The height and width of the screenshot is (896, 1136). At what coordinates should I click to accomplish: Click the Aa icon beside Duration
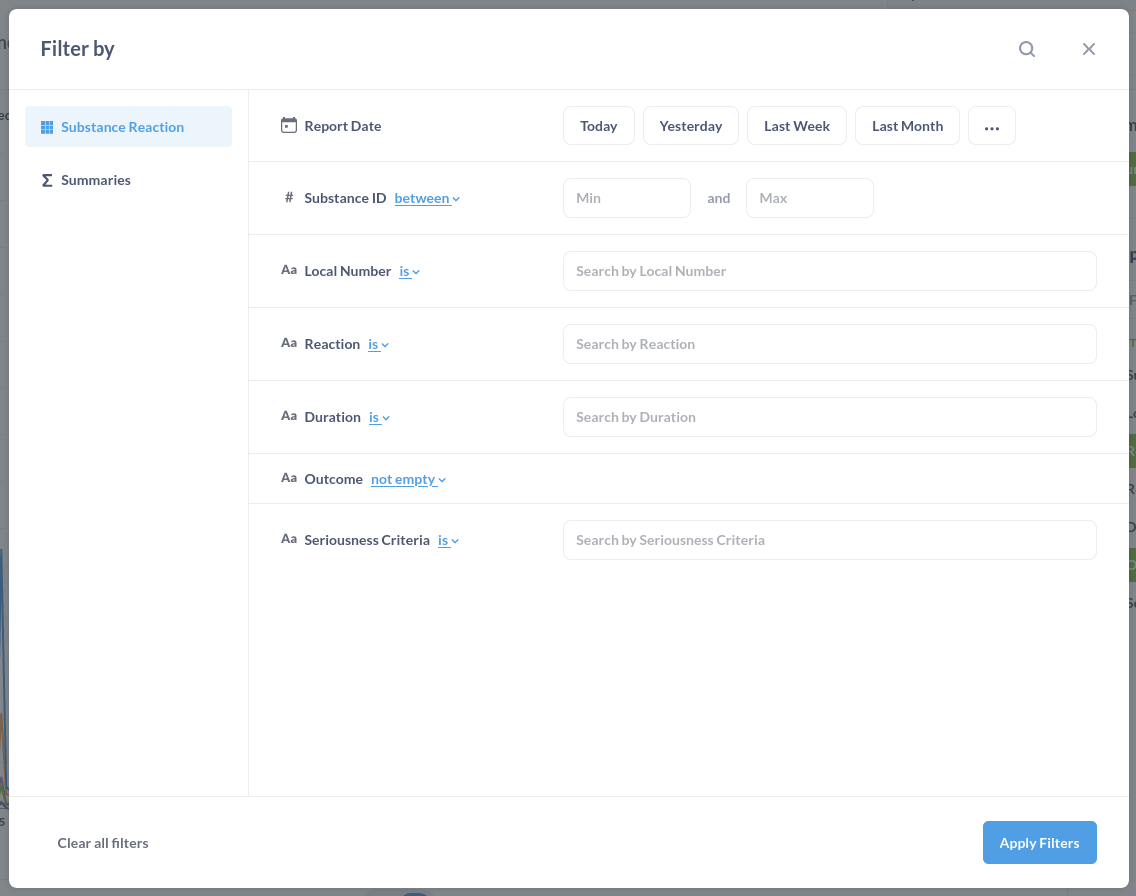288,416
